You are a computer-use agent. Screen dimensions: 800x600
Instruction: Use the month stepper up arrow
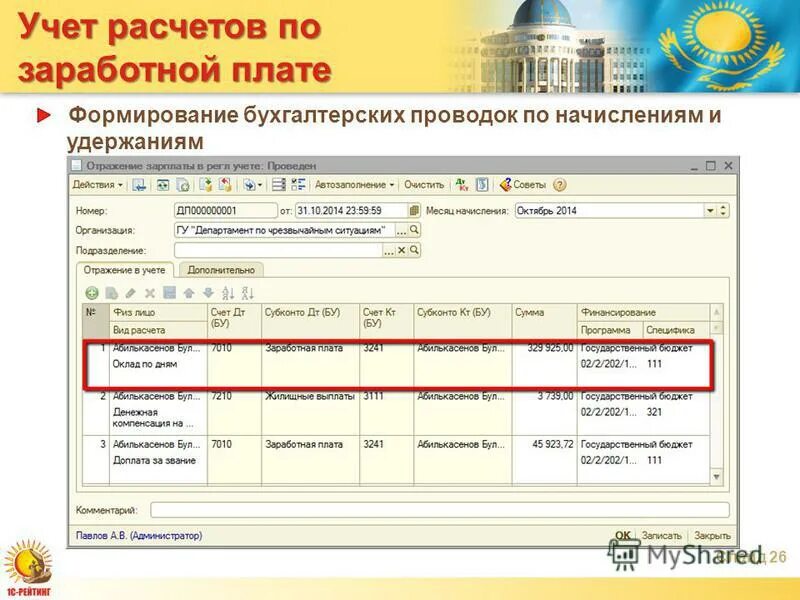coord(721,207)
